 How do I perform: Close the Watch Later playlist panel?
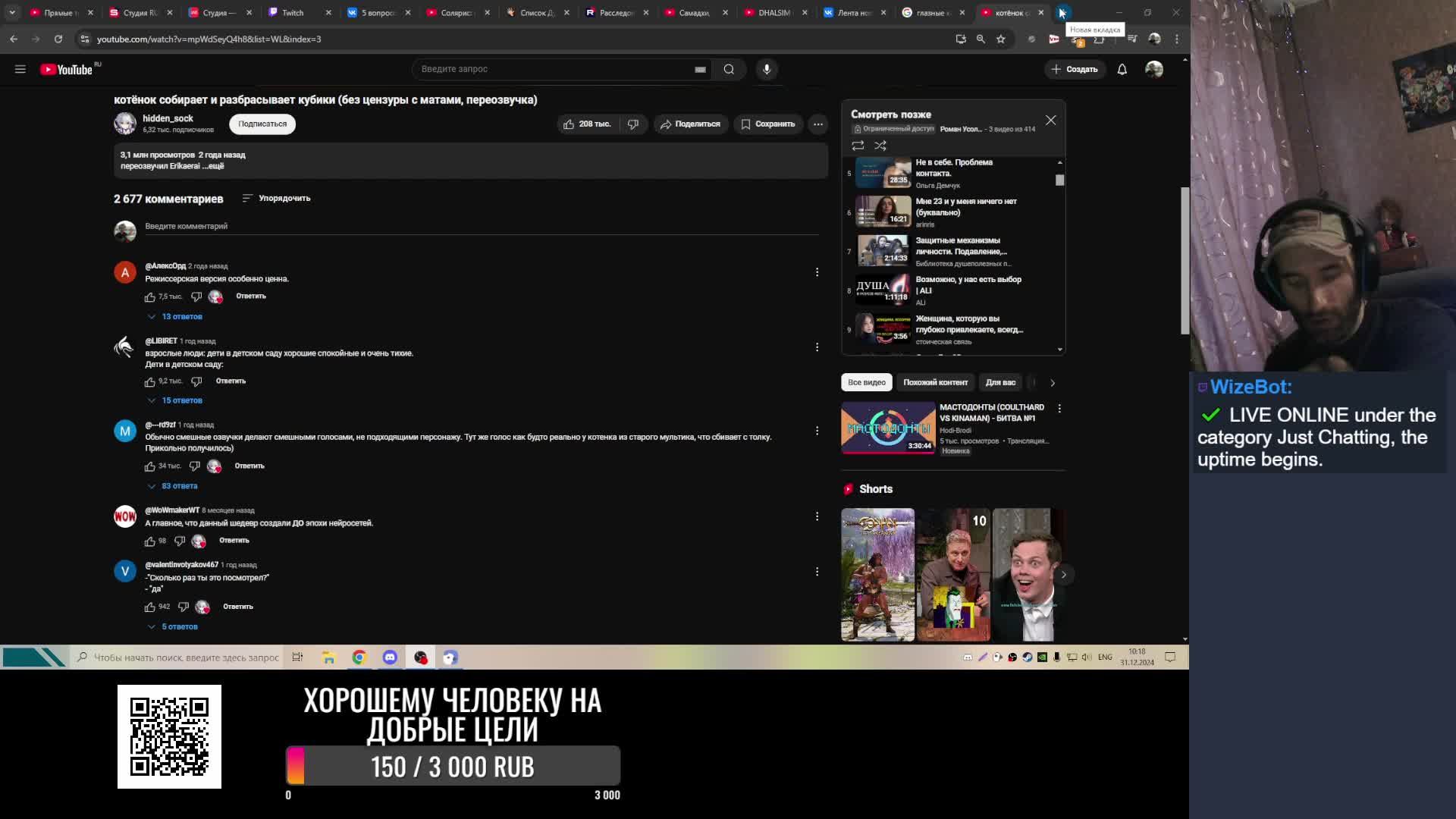(1050, 120)
